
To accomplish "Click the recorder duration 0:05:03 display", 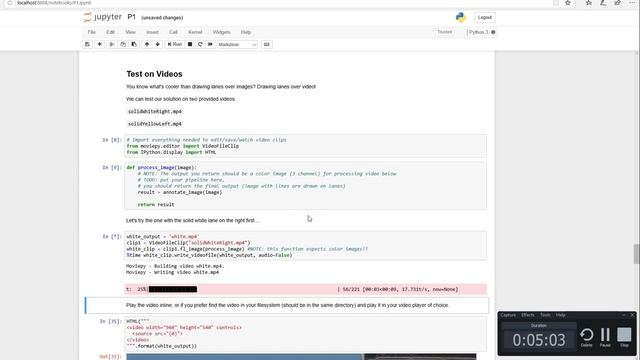I will (539, 340).
